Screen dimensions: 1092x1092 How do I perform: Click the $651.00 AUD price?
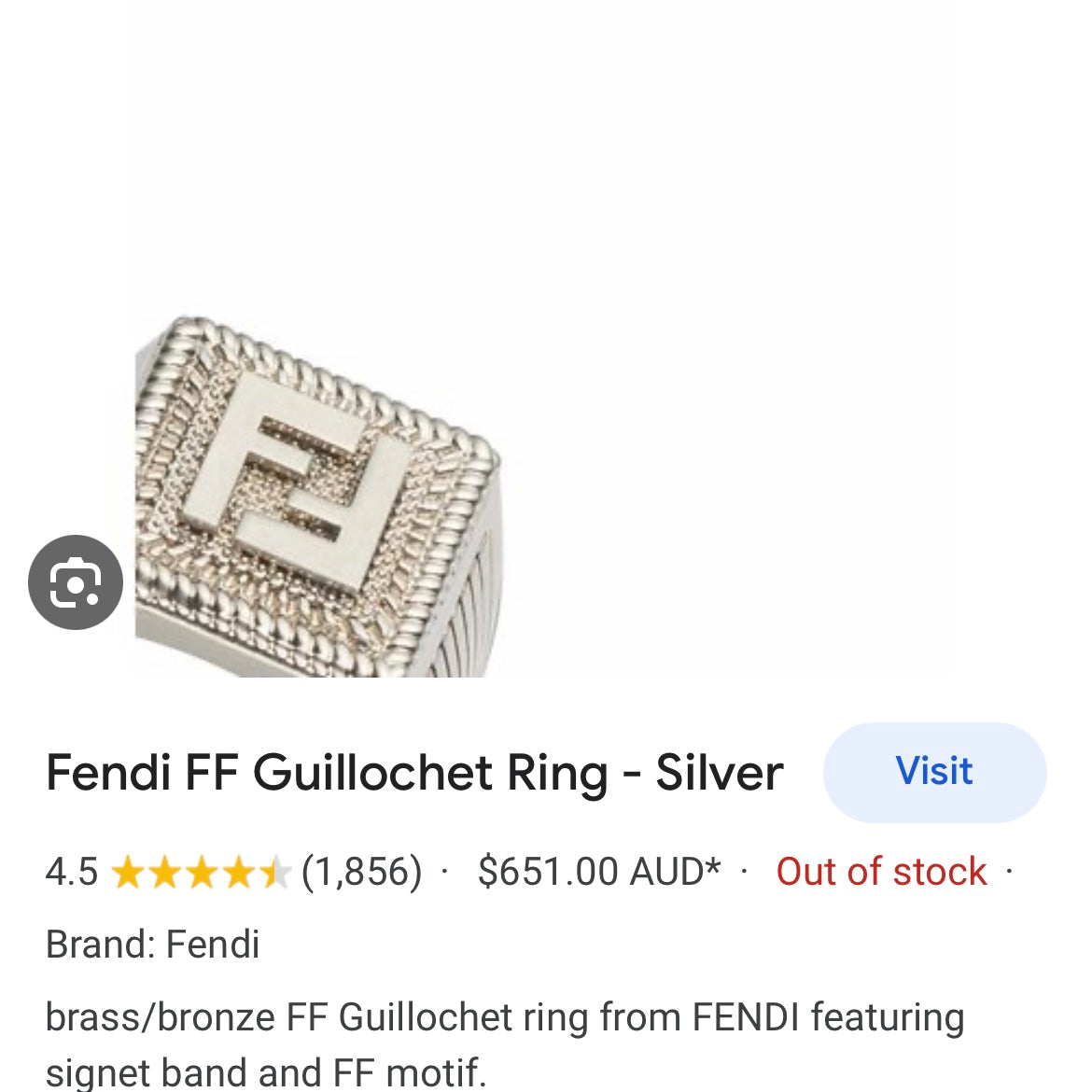pyautogui.click(x=598, y=873)
